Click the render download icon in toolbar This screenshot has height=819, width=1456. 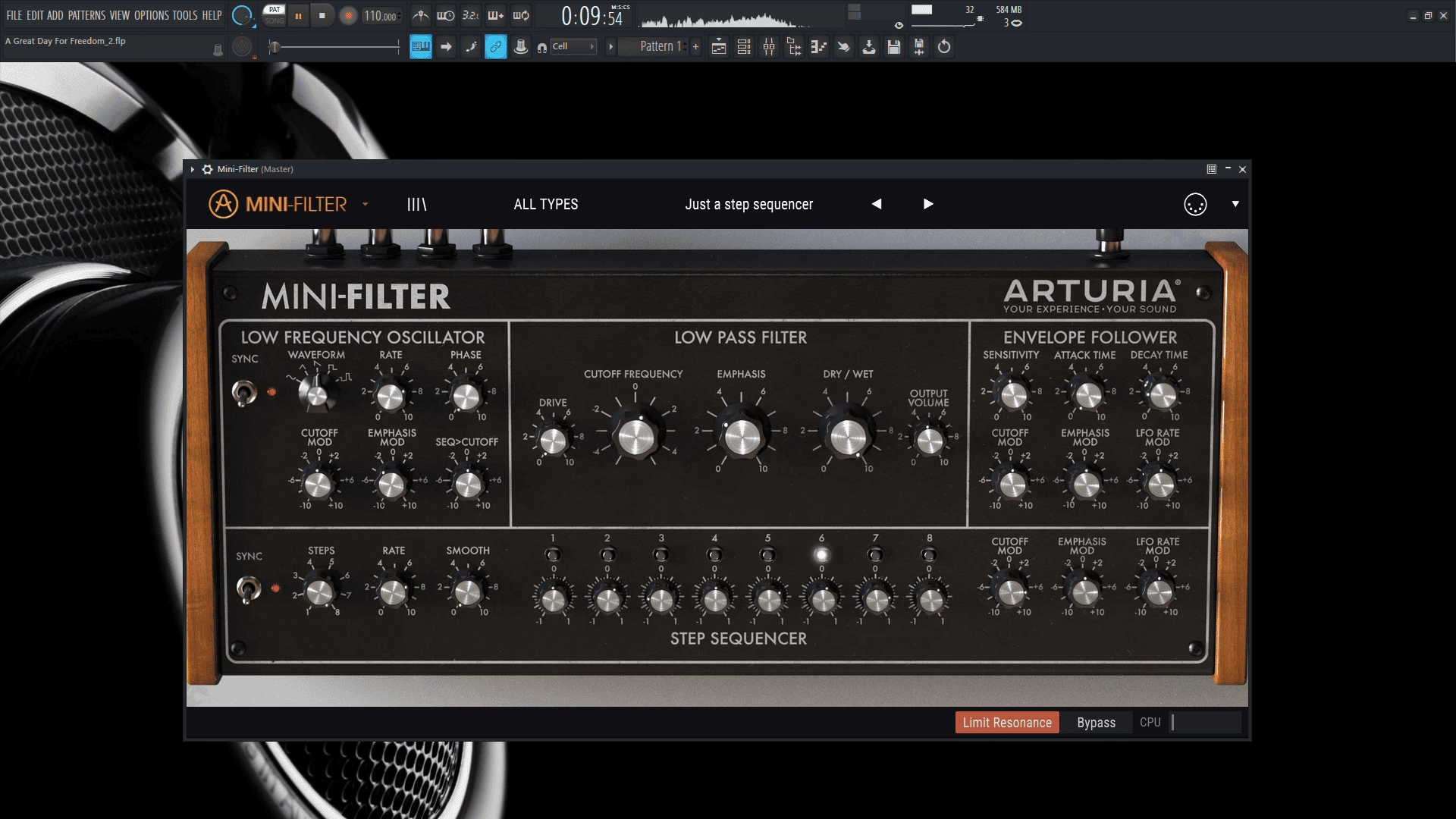869,47
